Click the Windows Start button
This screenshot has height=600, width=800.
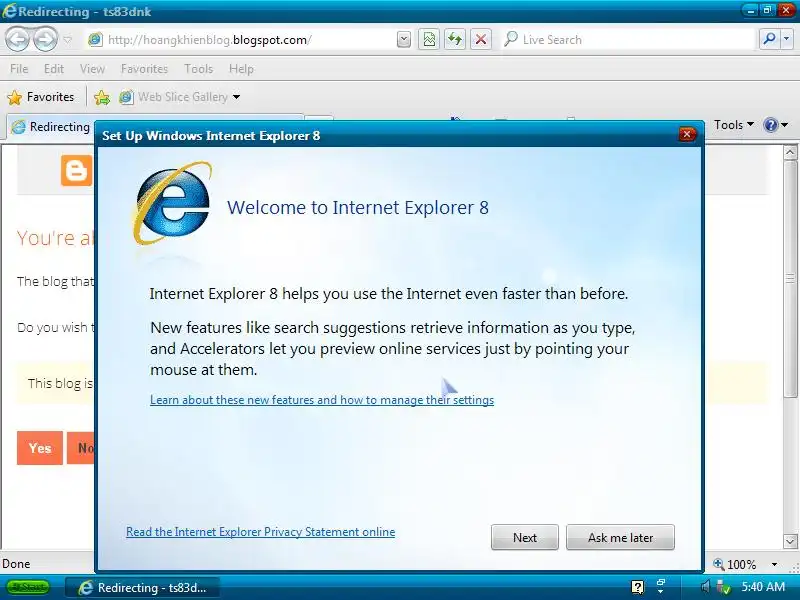point(28,587)
